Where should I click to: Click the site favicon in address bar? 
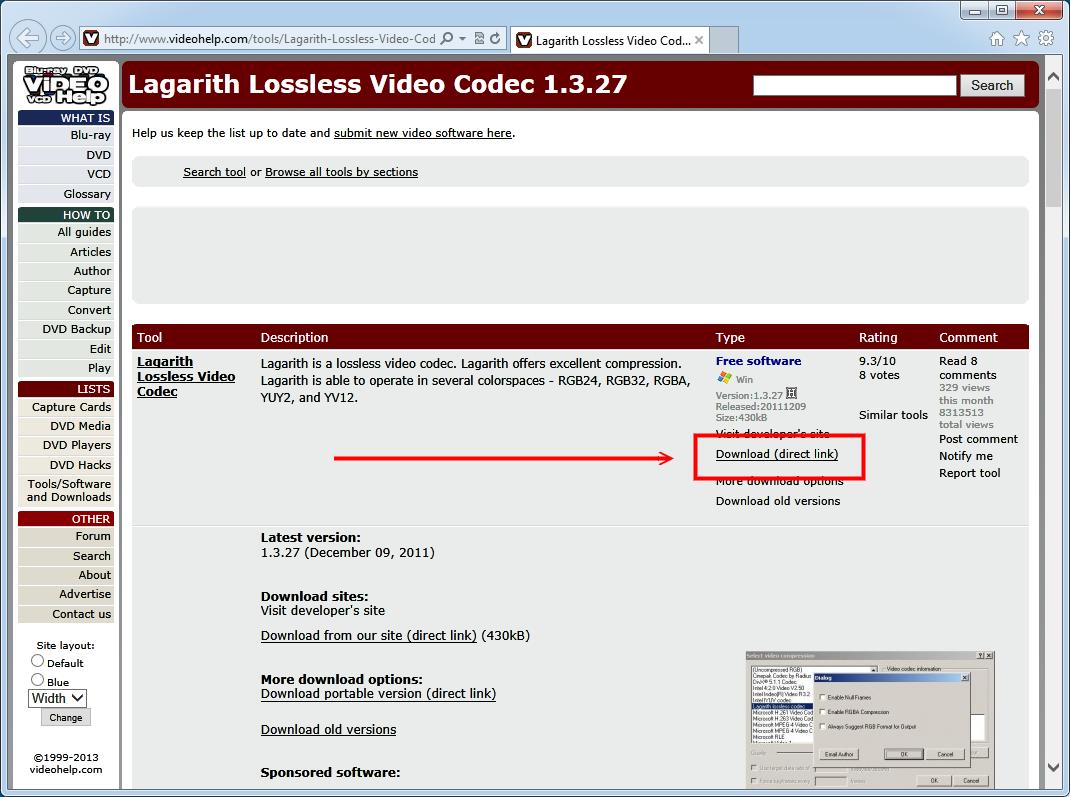click(x=91, y=39)
